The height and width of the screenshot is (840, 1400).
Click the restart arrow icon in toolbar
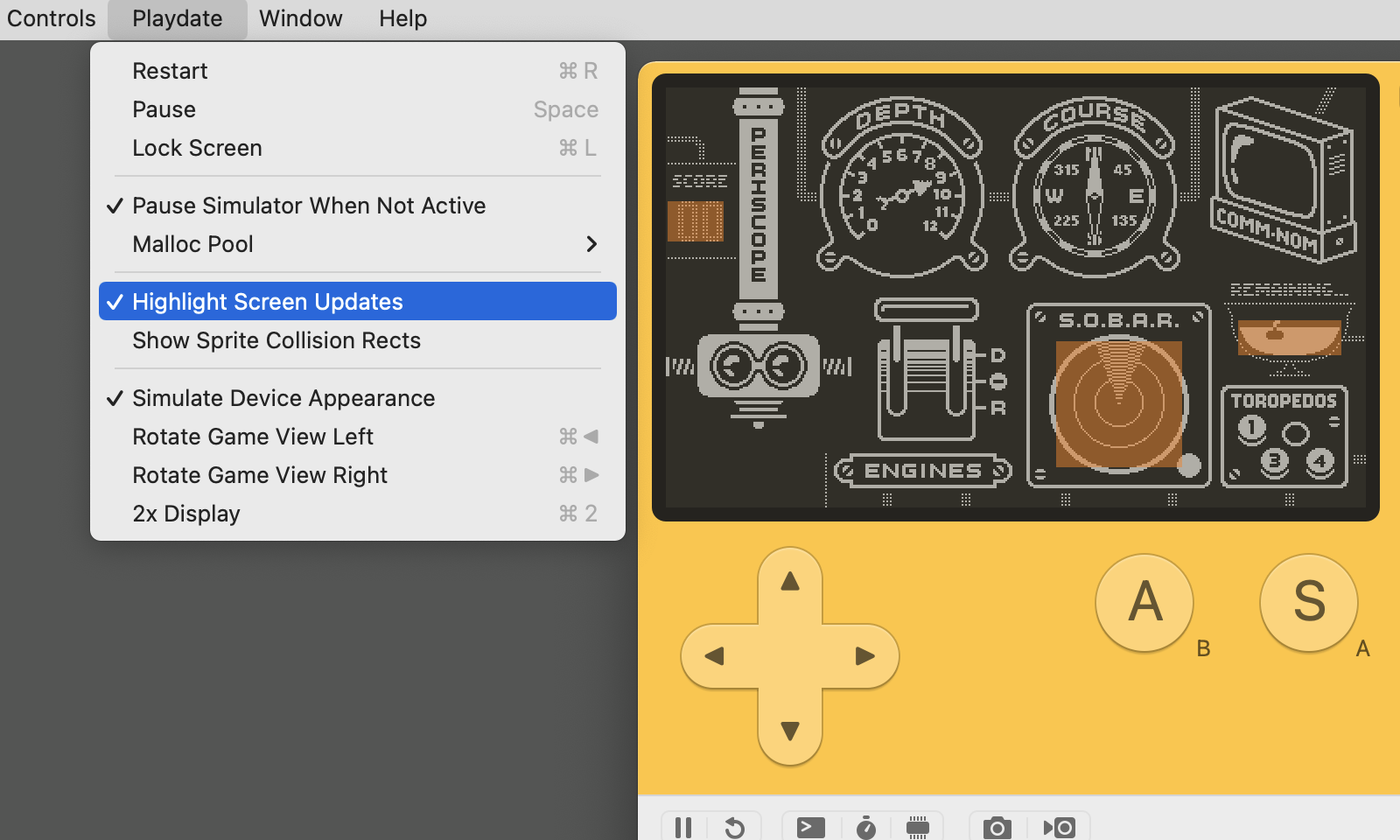[735, 827]
